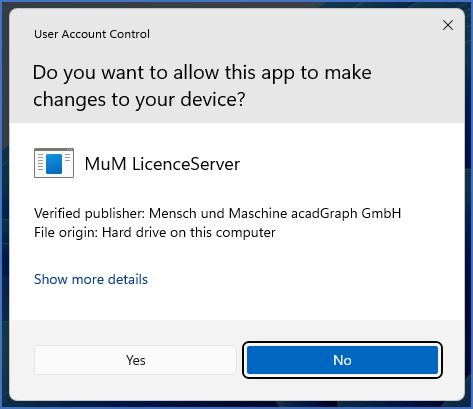The width and height of the screenshot is (473, 409).
Task: Click the "Do you want to allow" heading
Action: pyautogui.click(x=202, y=86)
